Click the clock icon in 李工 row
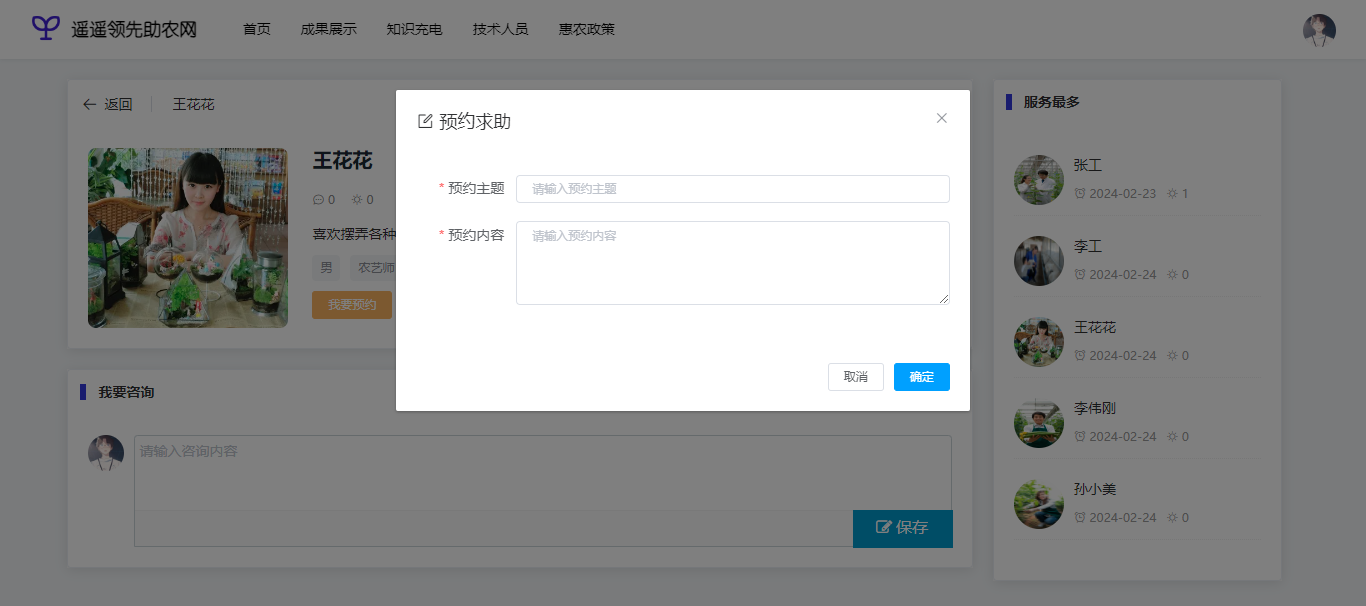The image size is (1366, 606). 1080,274
